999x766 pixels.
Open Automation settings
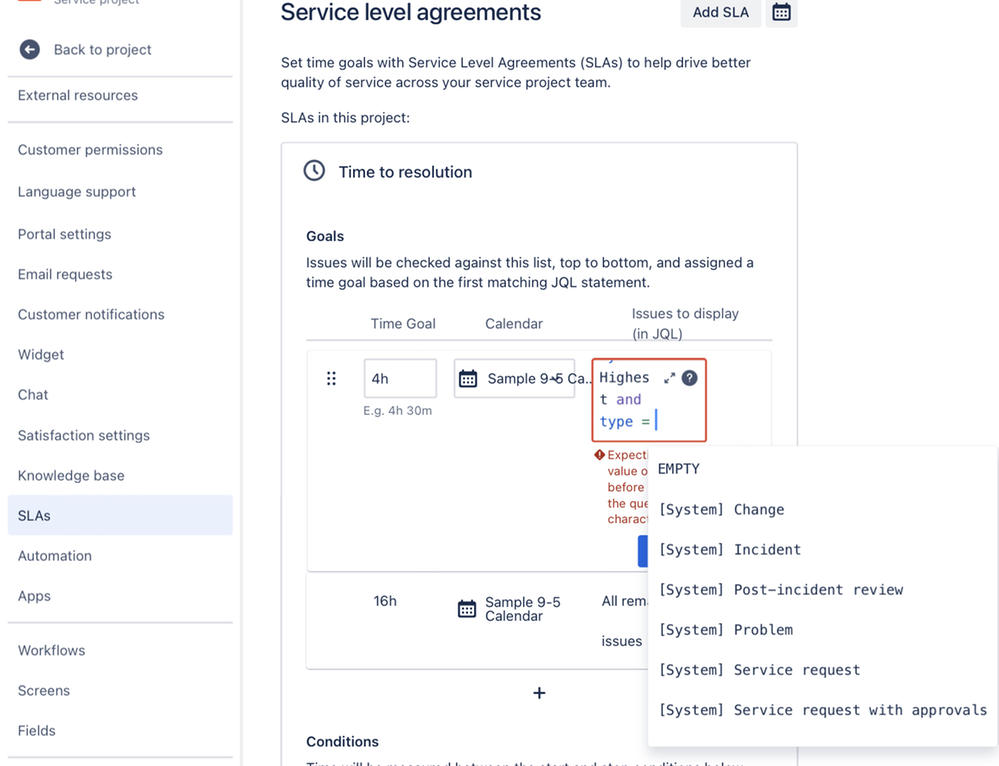[x=55, y=556]
